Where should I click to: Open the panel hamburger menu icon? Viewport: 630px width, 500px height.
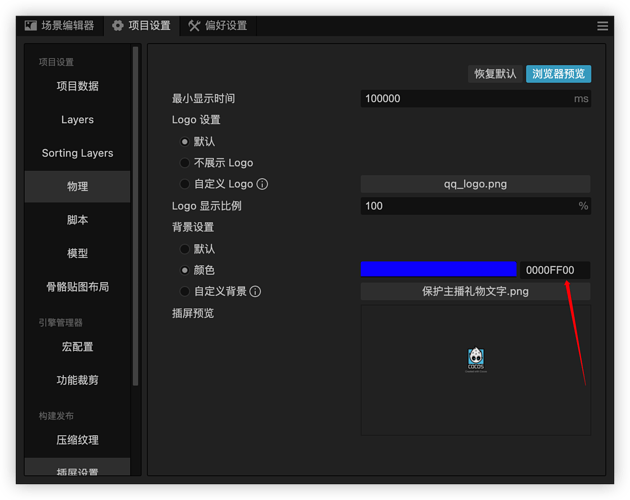click(x=602, y=26)
